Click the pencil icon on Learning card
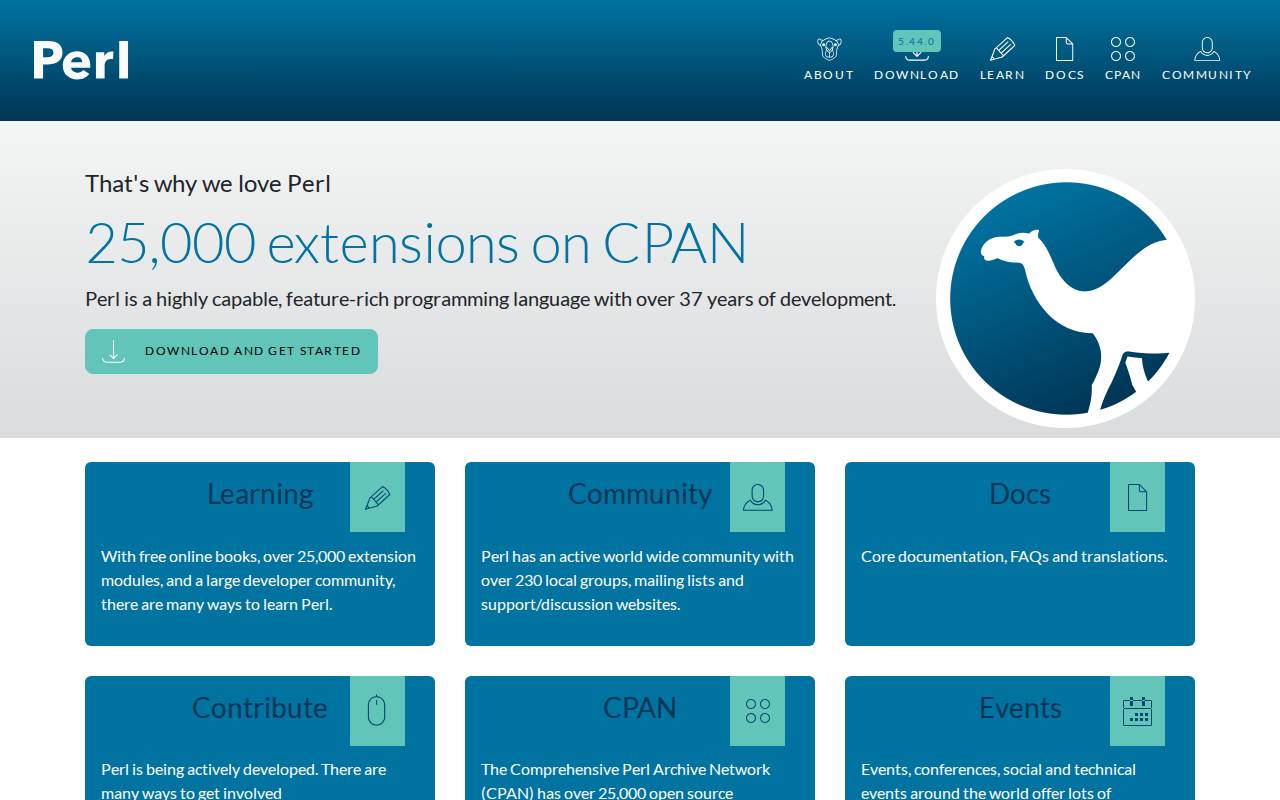The height and width of the screenshot is (800, 1280). point(377,497)
